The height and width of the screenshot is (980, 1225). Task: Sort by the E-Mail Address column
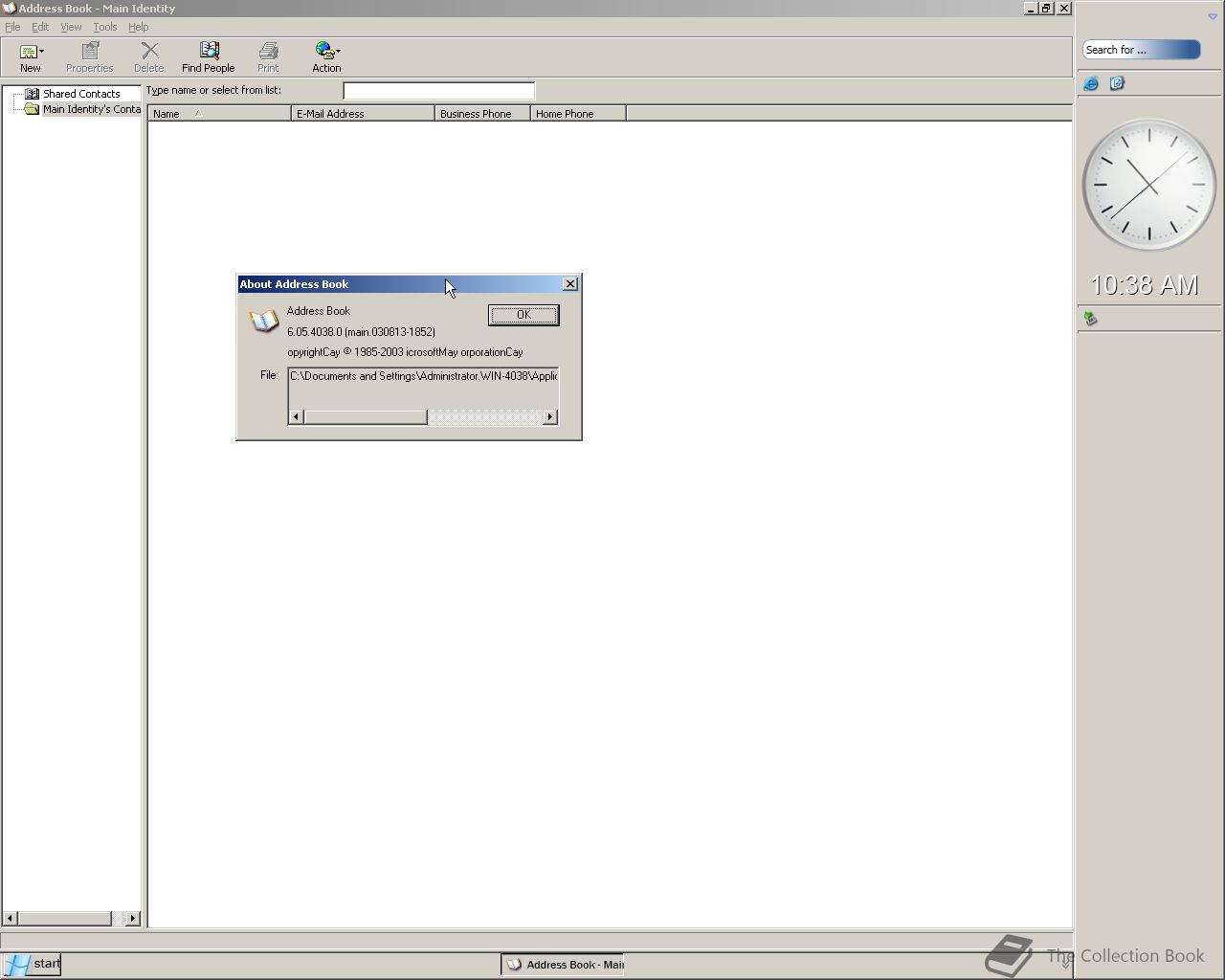coord(363,114)
